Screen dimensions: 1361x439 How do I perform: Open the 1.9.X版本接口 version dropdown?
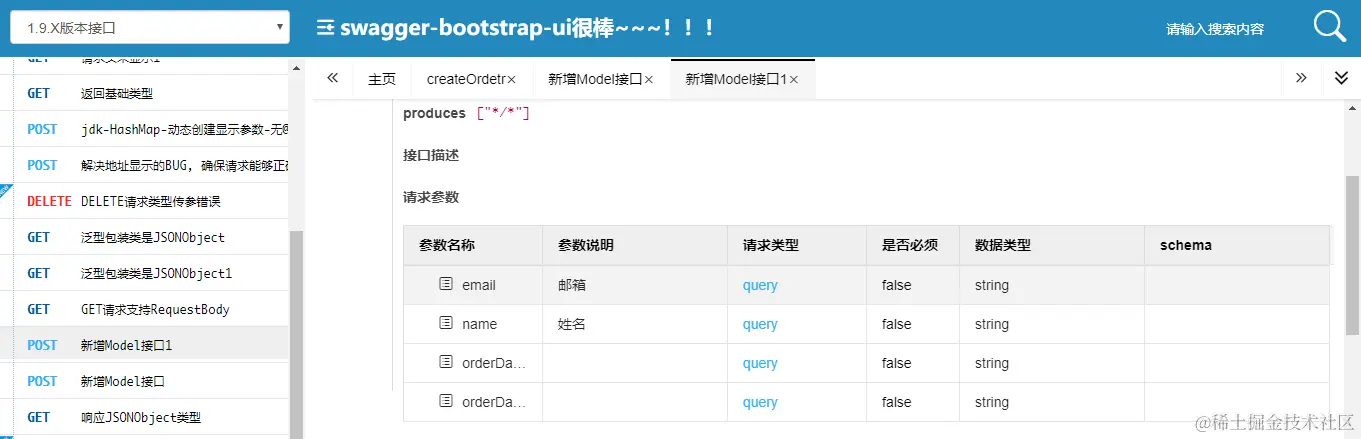[150, 28]
